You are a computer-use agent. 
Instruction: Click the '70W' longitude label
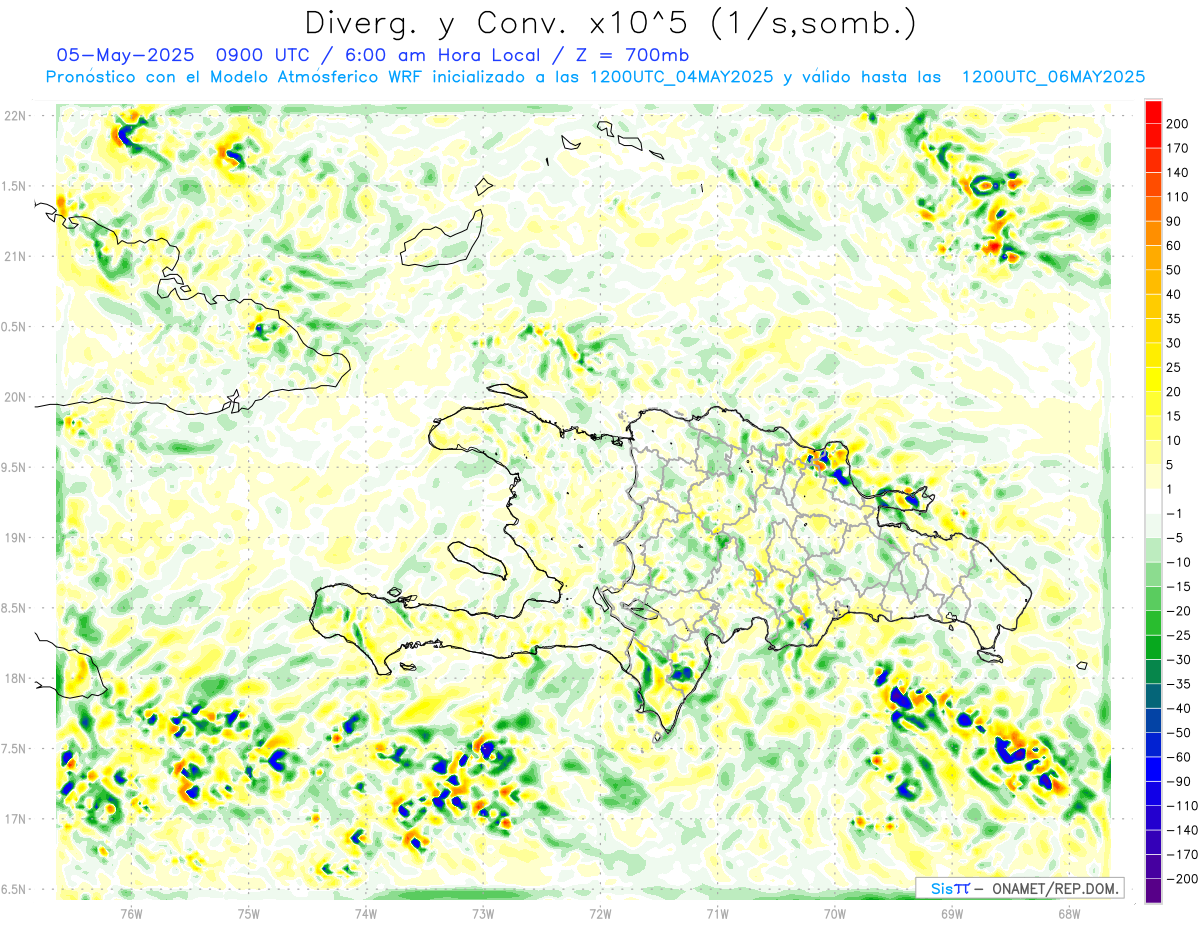(835, 914)
